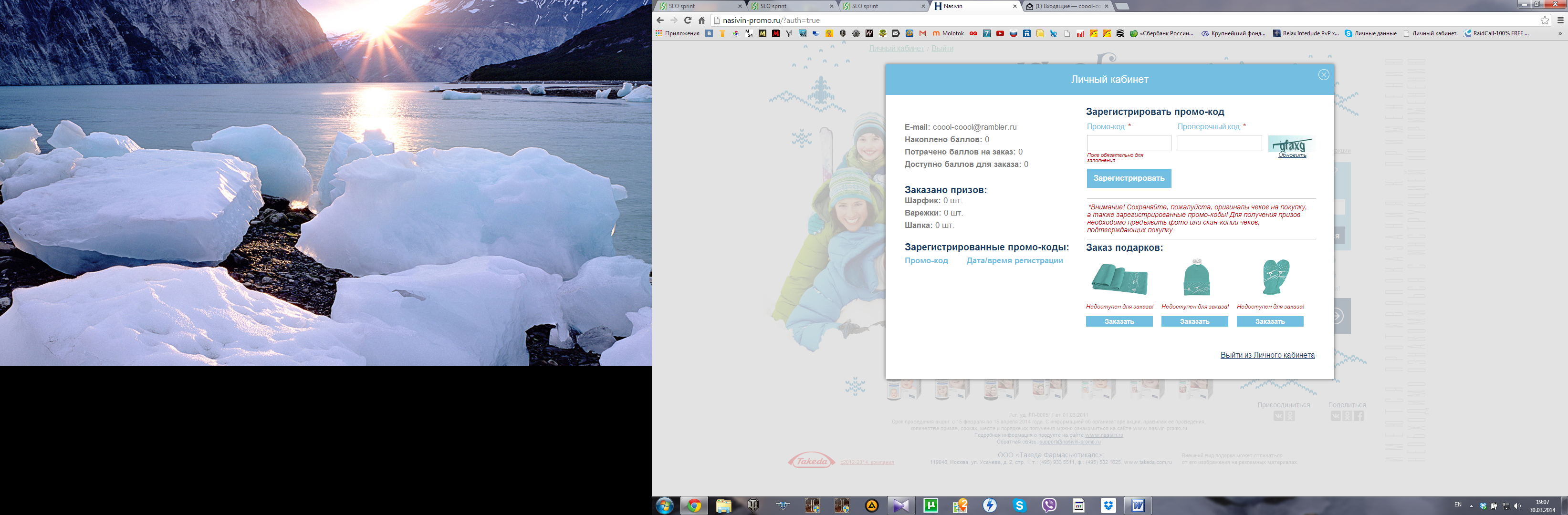Close the Nasivin tab with its x
Image resolution: width=1568 pixels, height=515 pixels.
coord(1014,6)
